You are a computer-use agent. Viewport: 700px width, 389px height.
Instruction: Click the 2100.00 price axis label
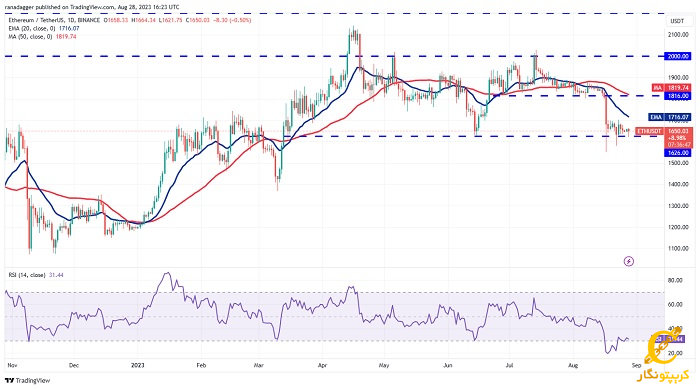coord(678,34)
